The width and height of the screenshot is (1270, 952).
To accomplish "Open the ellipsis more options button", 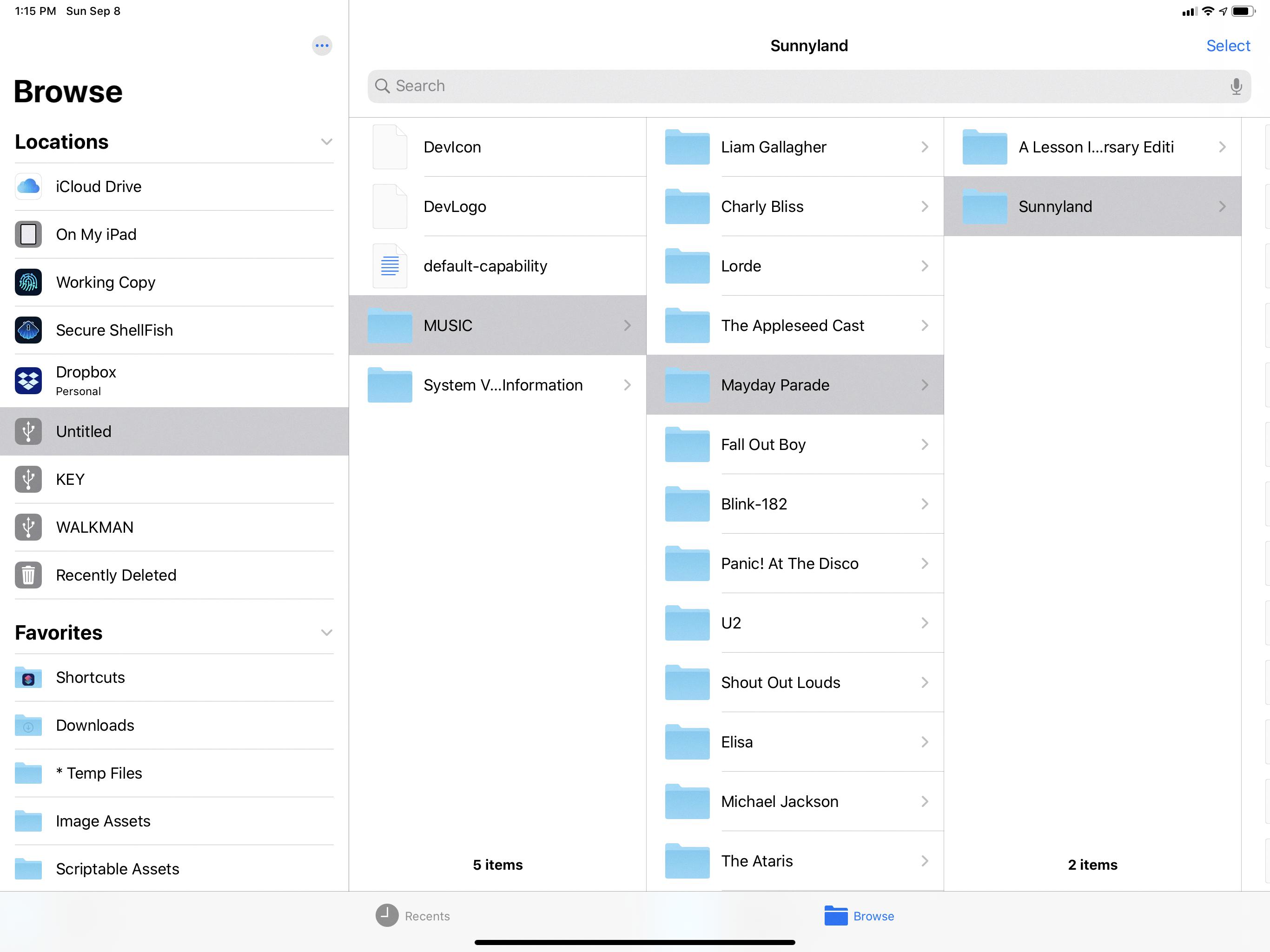I will pyautogui.click(x=322, y=46).
